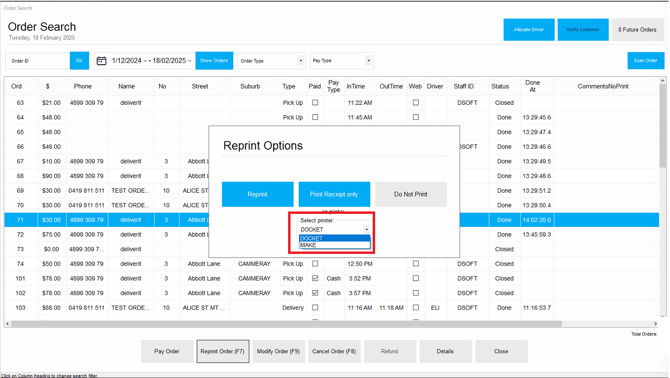Click the Go button beside Order ID
Screen dimensions: 670x378
click(79, 61)
